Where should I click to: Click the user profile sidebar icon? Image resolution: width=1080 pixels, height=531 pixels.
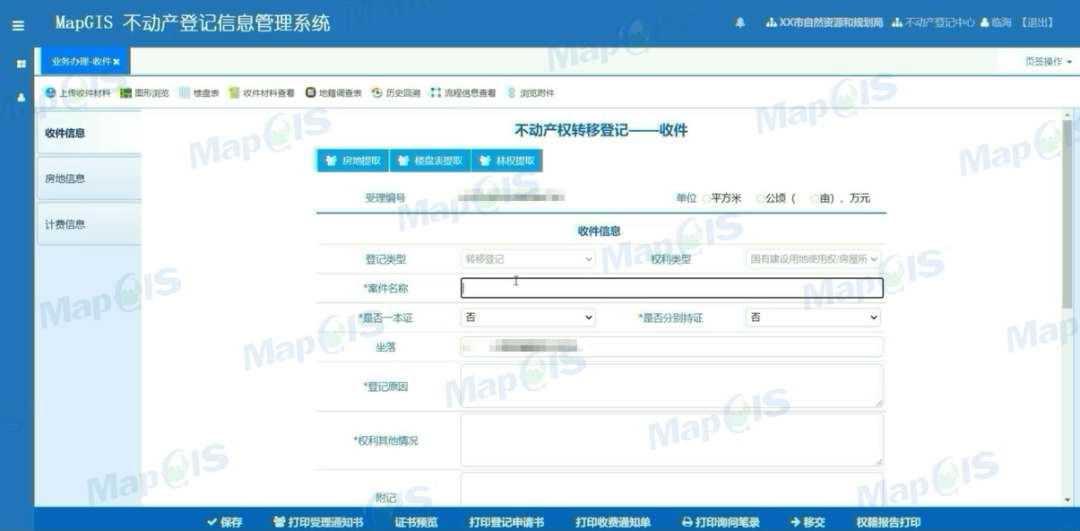pos(21,97)
